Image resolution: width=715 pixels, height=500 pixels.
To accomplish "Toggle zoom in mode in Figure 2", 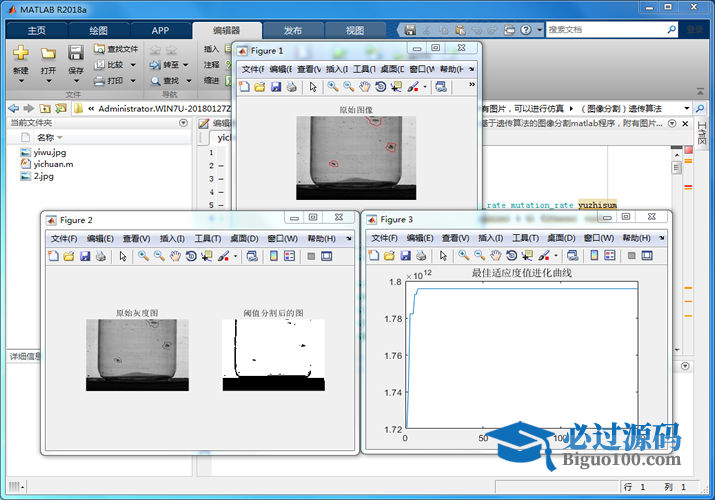I will [x=143, y=256].
